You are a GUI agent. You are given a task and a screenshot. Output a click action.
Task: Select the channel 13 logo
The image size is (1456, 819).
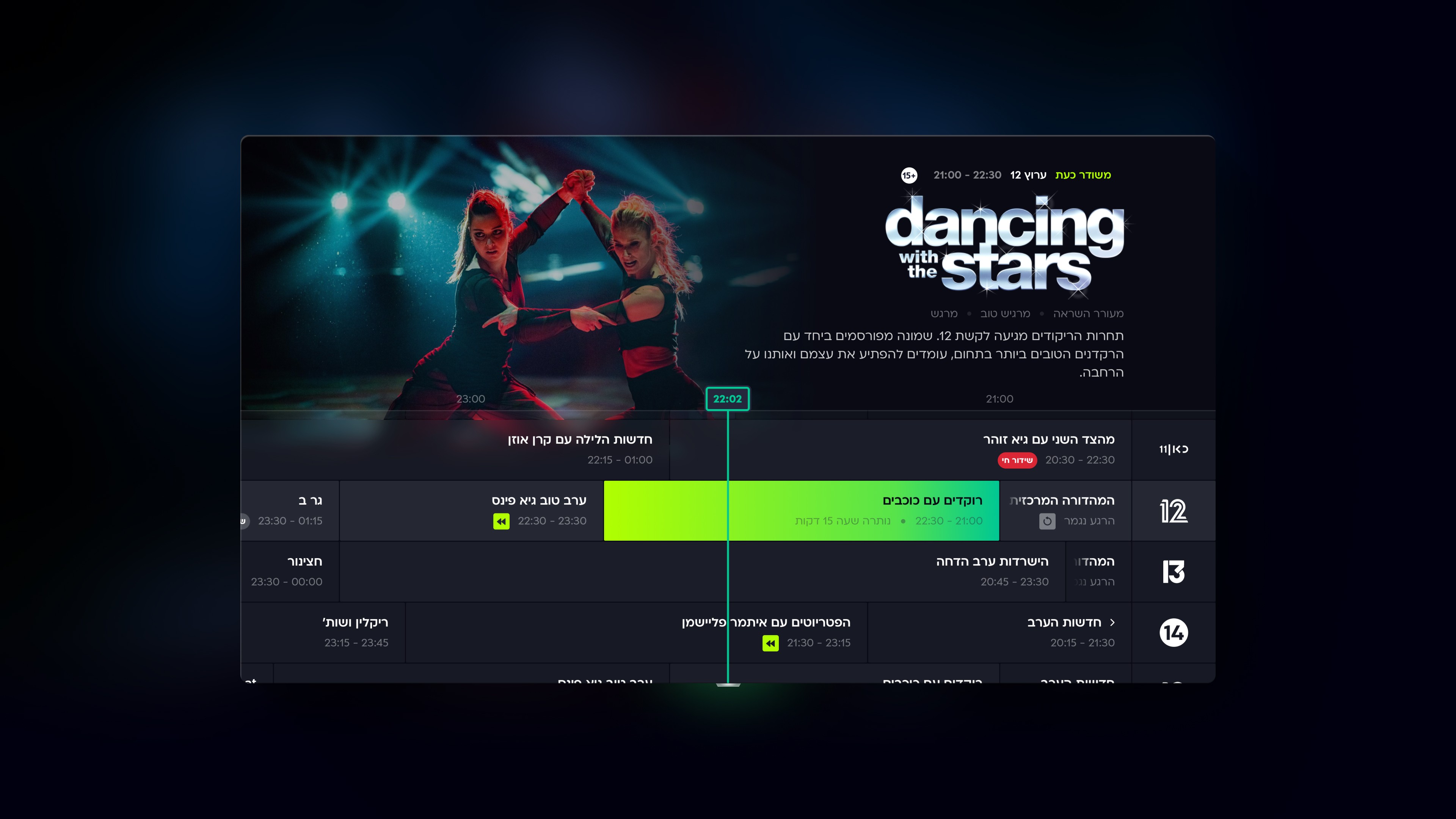(x=1174, y=571)
